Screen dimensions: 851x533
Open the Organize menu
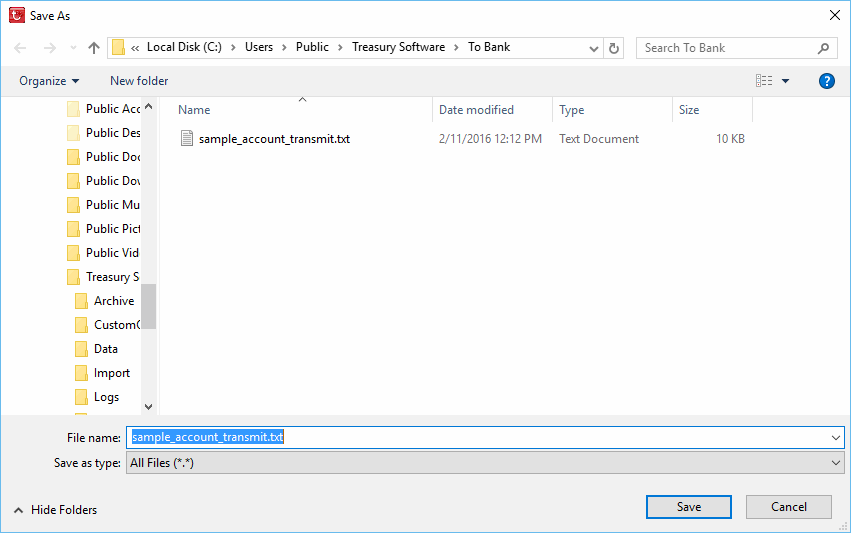[48, 81]
